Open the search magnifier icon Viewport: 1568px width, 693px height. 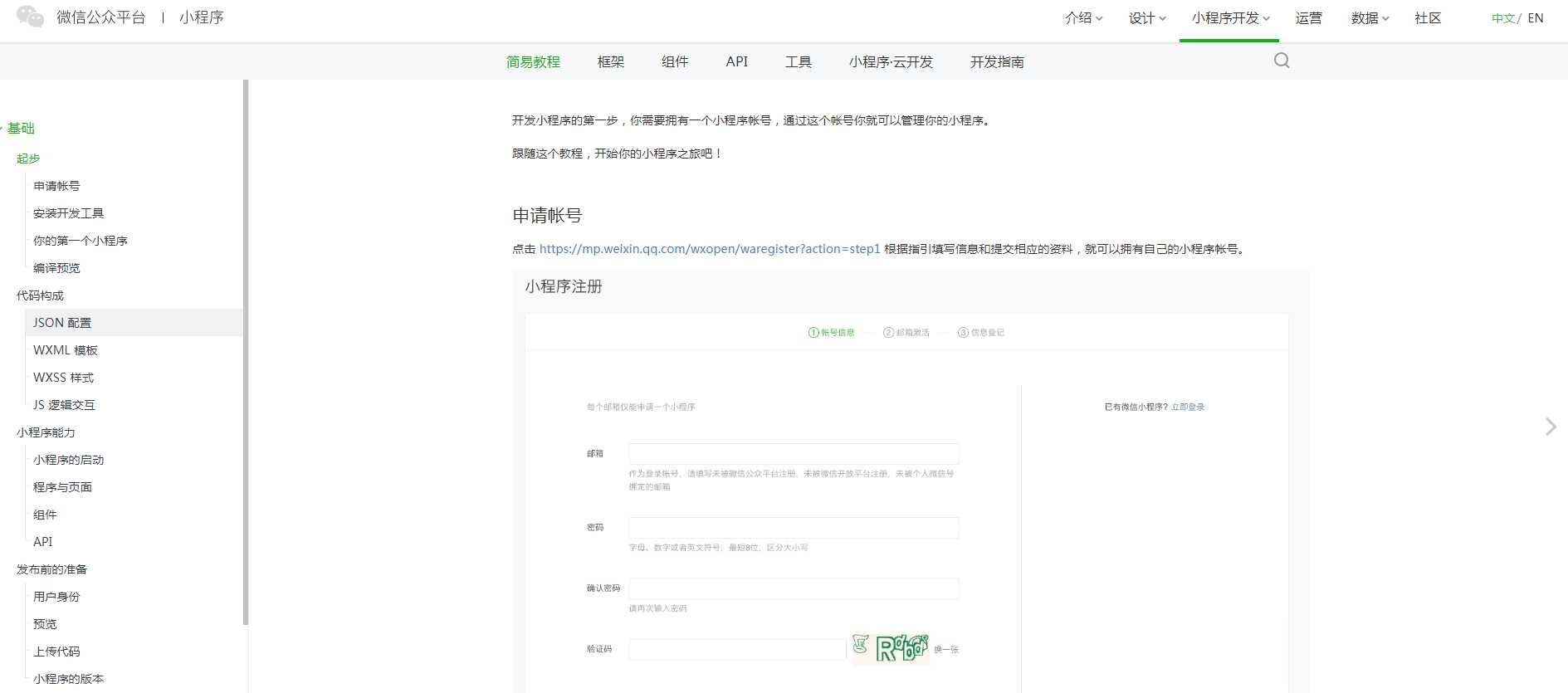tap(1282, 61)
